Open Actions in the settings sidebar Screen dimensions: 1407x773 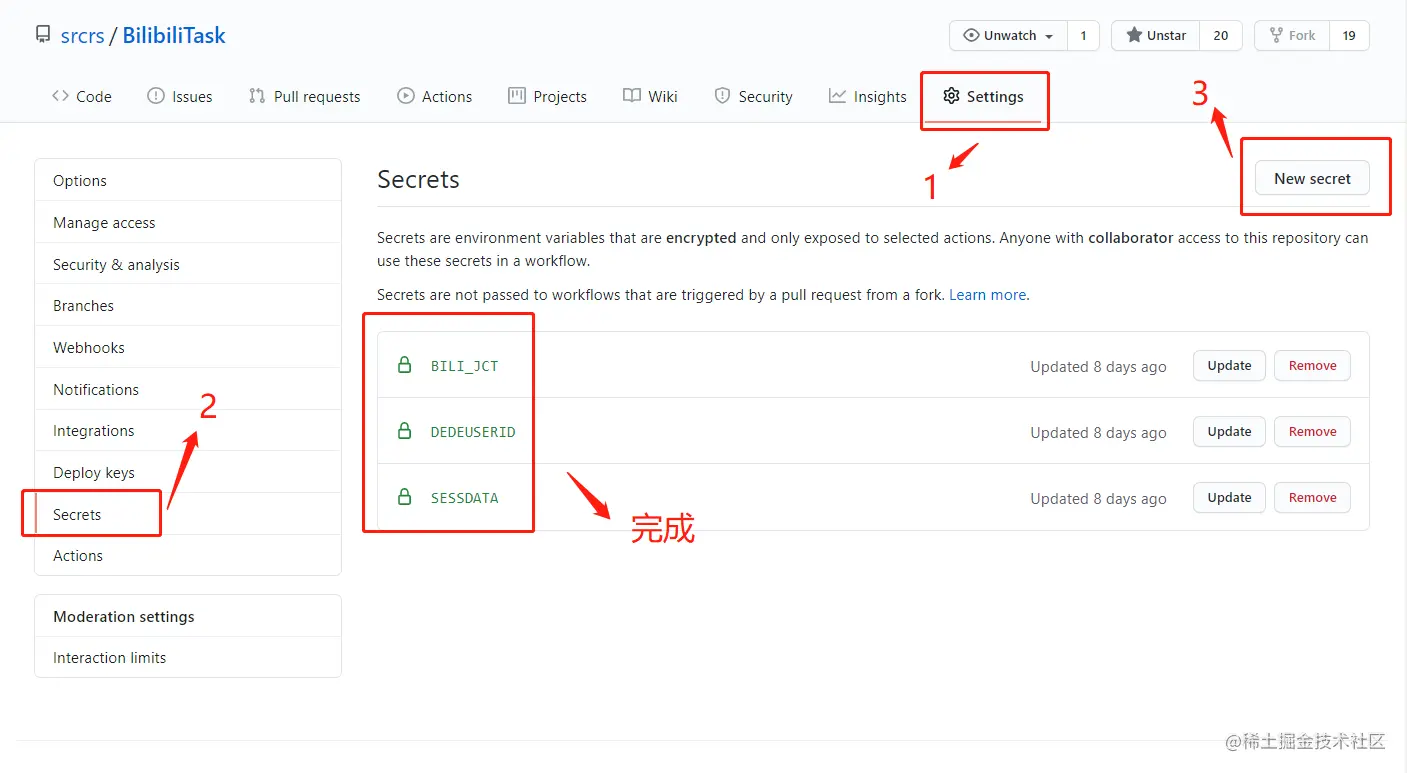pos(188,555)
